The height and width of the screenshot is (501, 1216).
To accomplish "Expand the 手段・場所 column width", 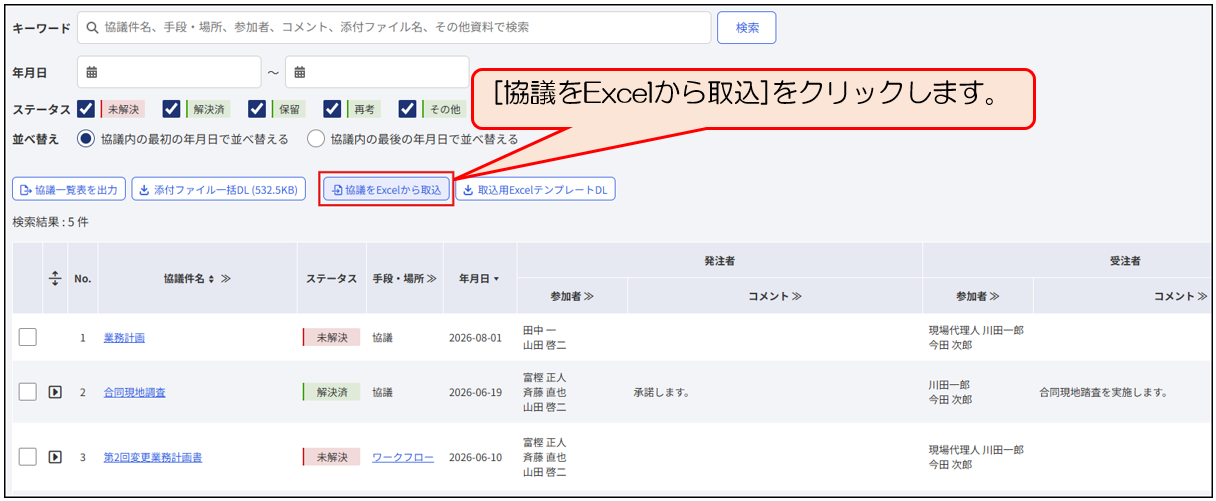I will 431,278.
